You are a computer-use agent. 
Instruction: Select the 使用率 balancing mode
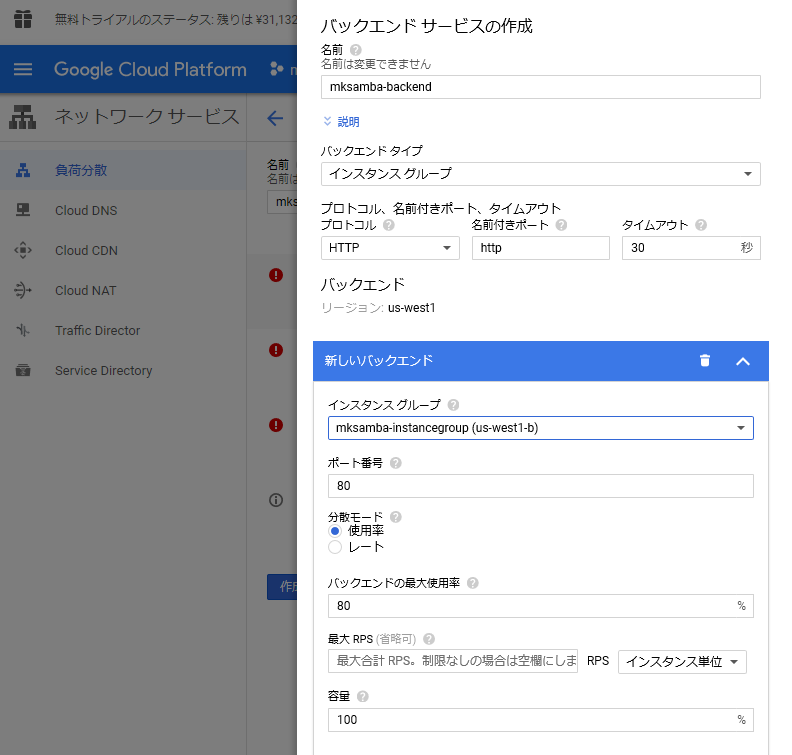click(x=334, y=531)
